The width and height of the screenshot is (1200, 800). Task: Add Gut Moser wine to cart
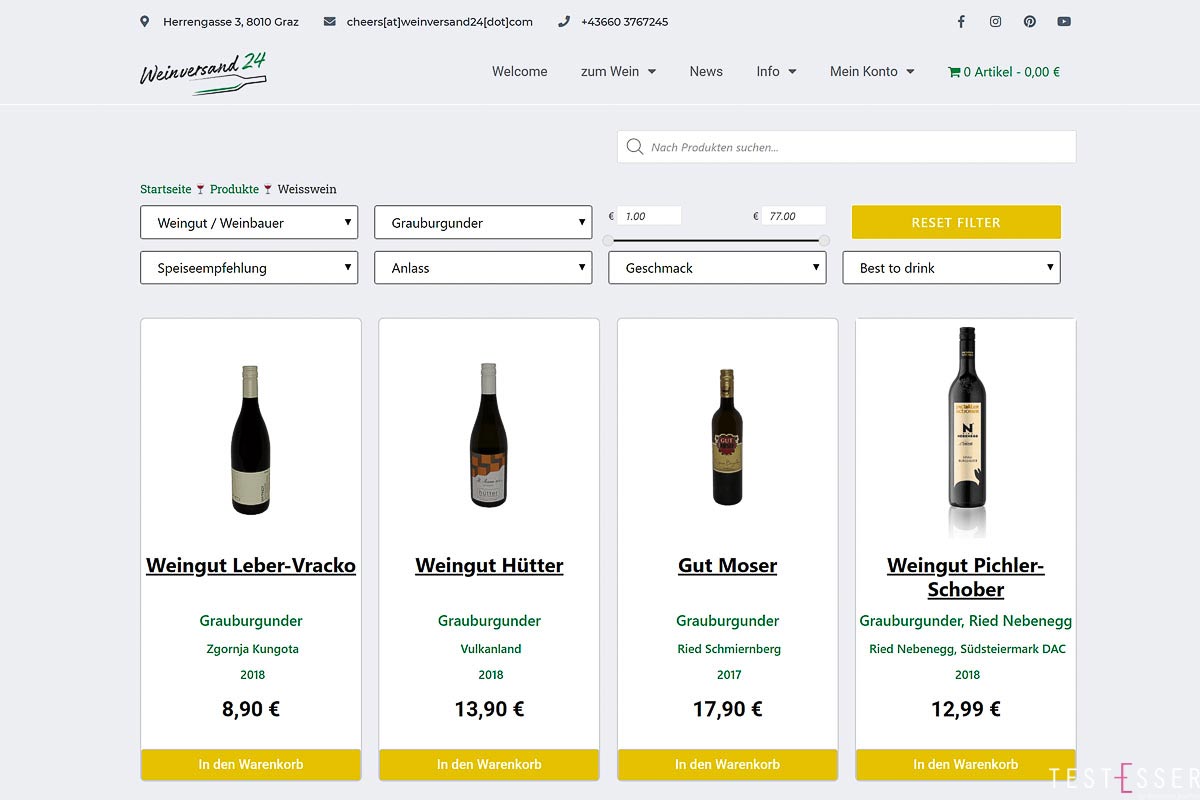coord(728,764)
